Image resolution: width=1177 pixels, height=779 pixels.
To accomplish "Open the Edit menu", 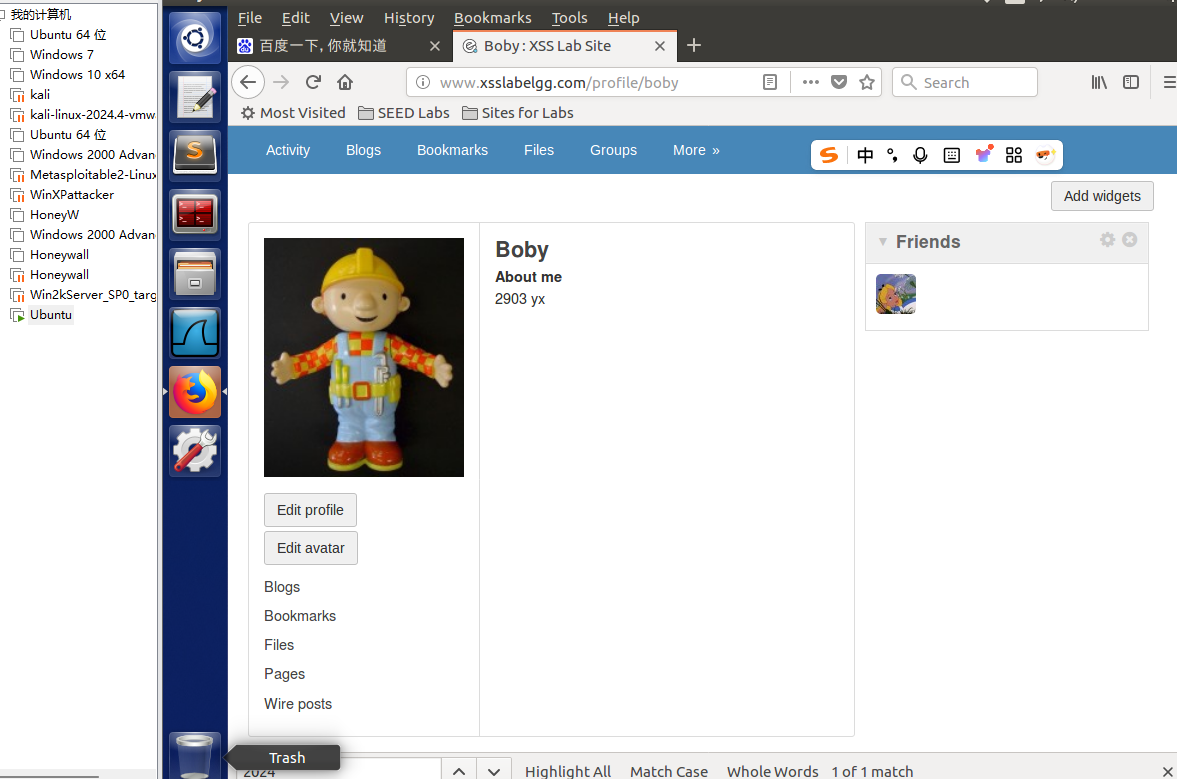I will tap(296, 18).
